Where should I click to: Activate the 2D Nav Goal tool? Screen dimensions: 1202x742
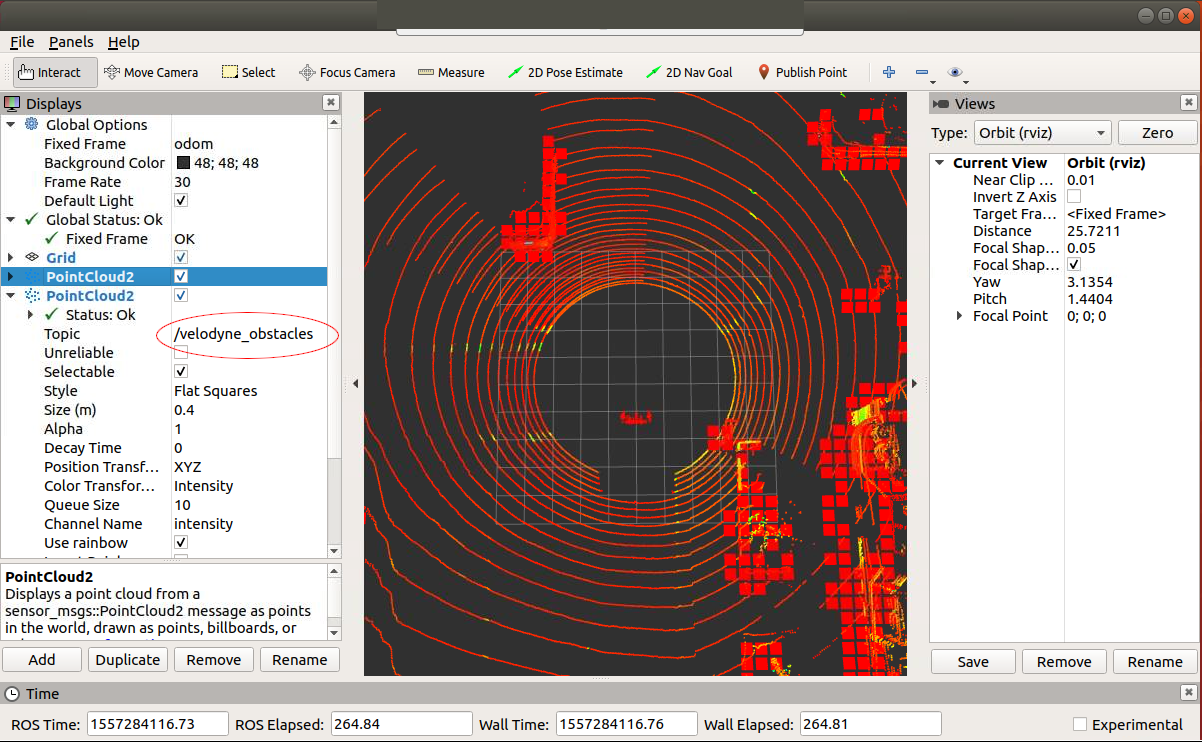(x=689, y=72)
